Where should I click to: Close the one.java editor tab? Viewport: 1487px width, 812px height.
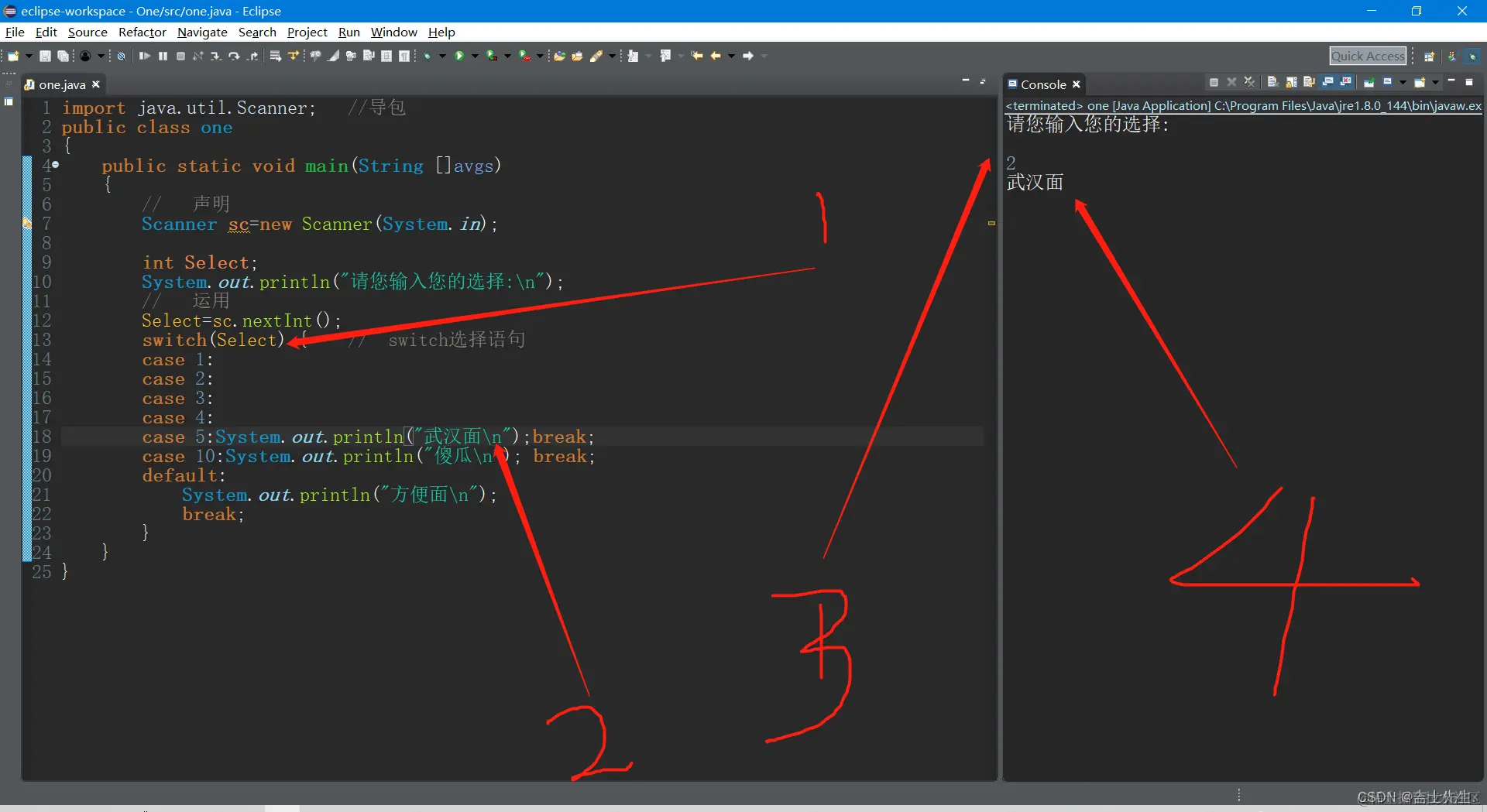(x=96, y=84)
